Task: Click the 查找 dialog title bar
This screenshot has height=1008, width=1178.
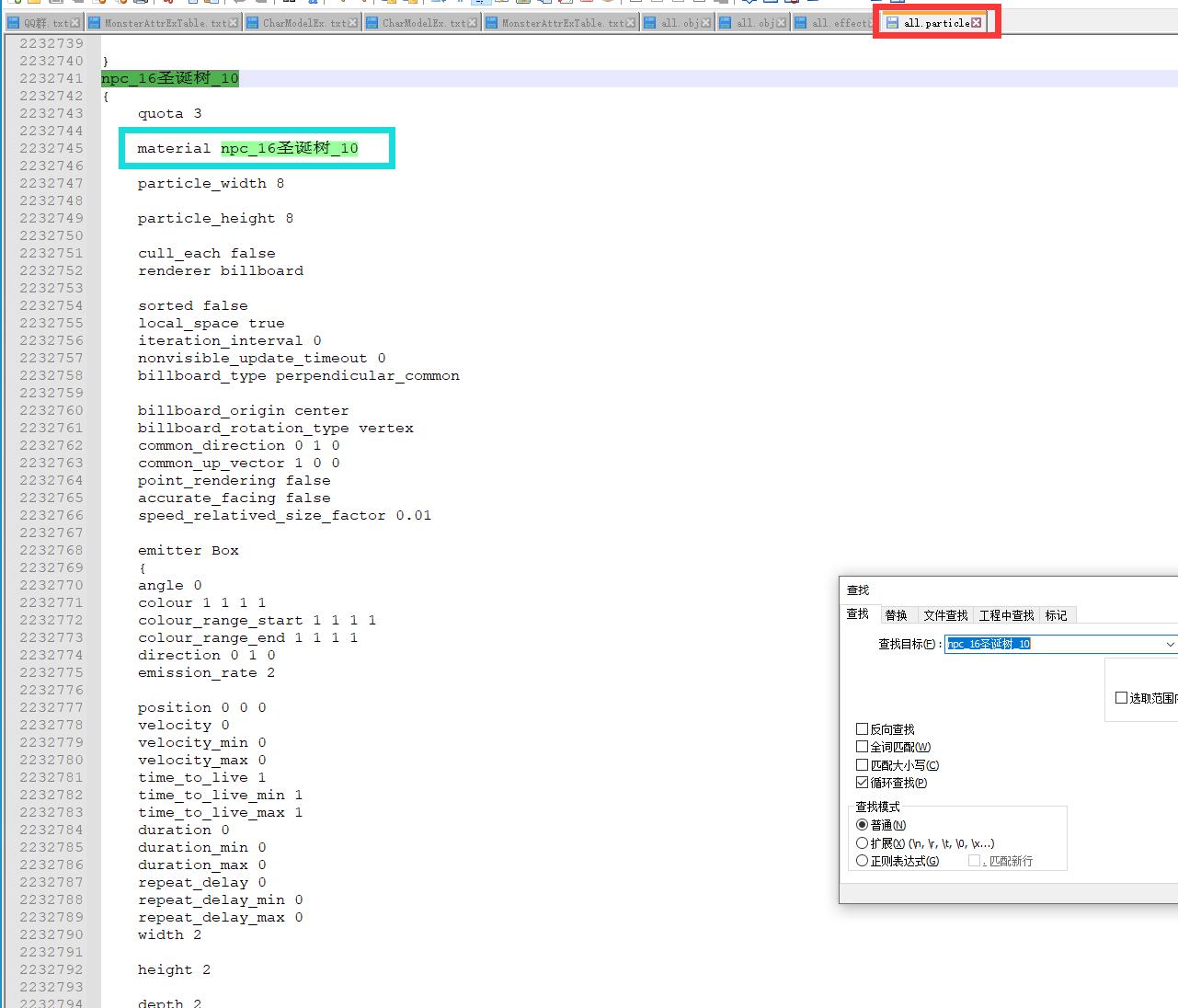Action: 1008,590
